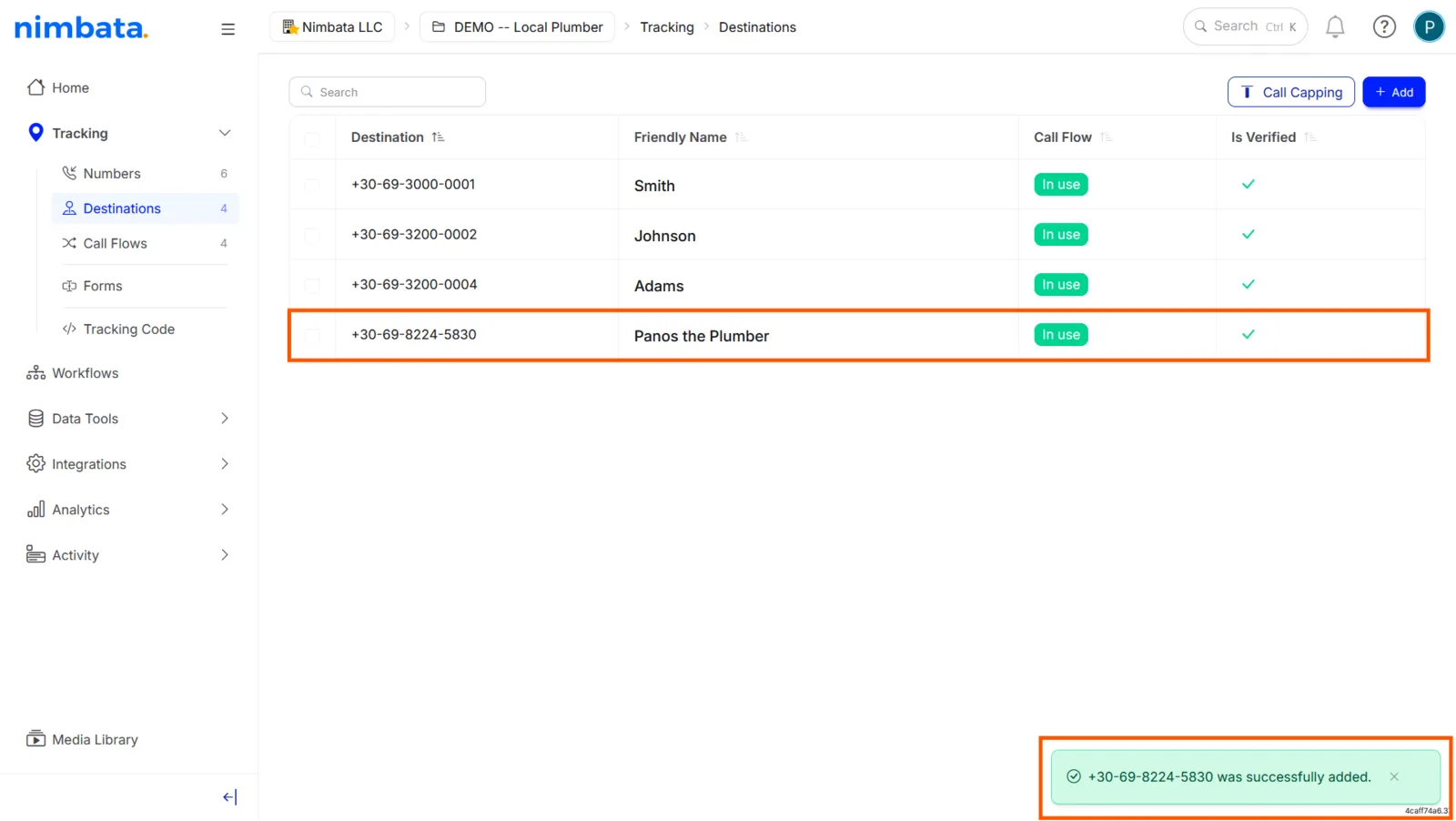This screenshot has height=821, width=1456.
Task: Open the Media Library
Action: pos(83,740)
